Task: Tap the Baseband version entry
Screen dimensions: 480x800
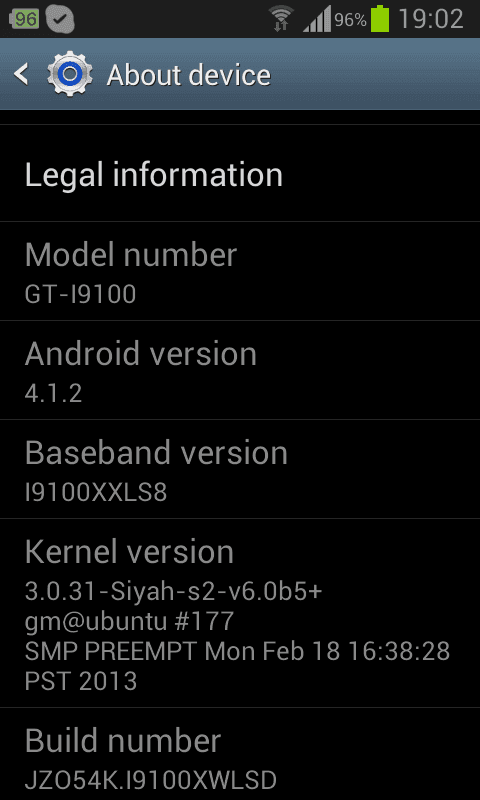Action: (240, 469)
